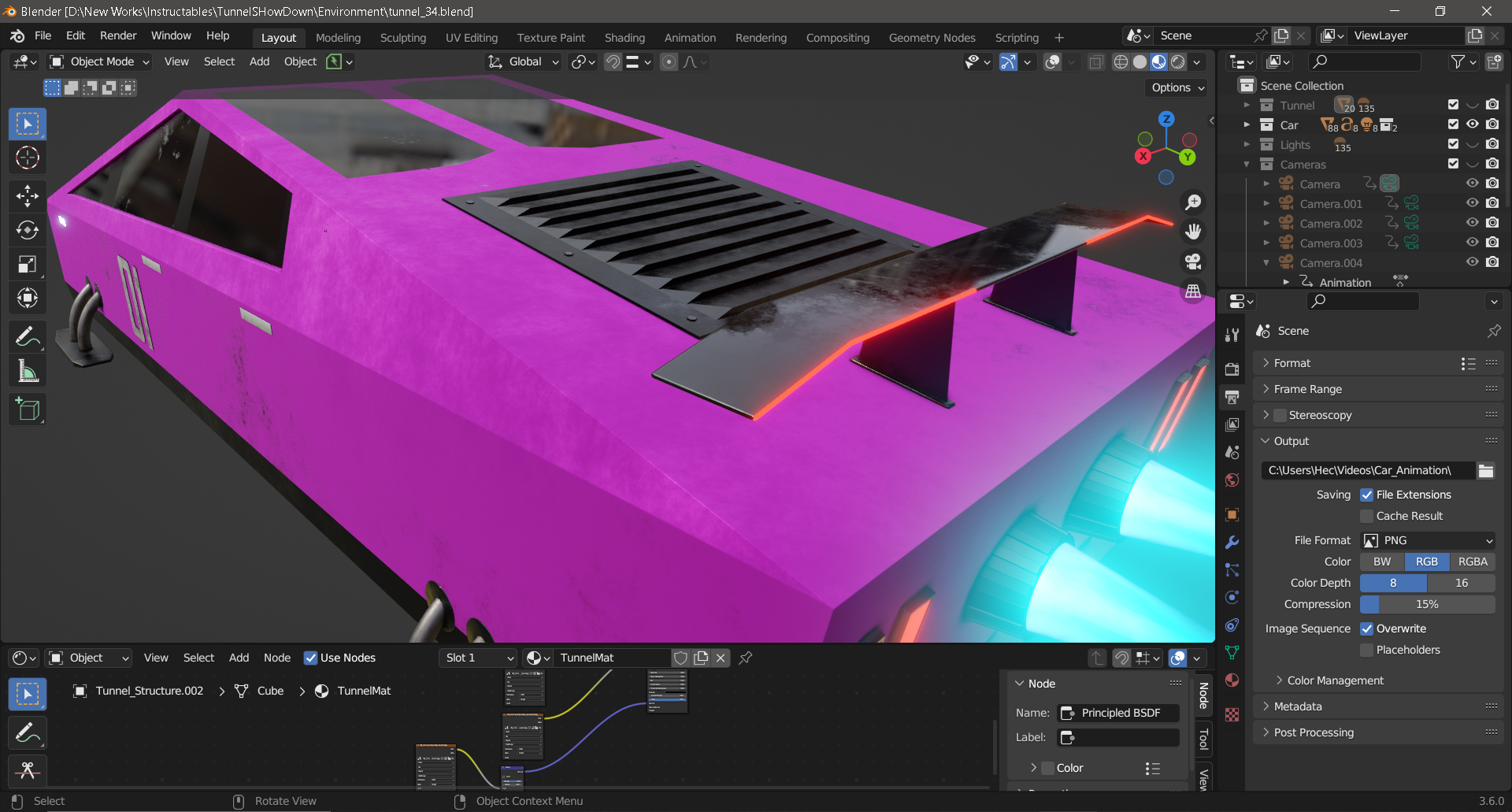Switch to wireframe viewport shading
Screen dimensions: 1512x812
click(1121, 61)
